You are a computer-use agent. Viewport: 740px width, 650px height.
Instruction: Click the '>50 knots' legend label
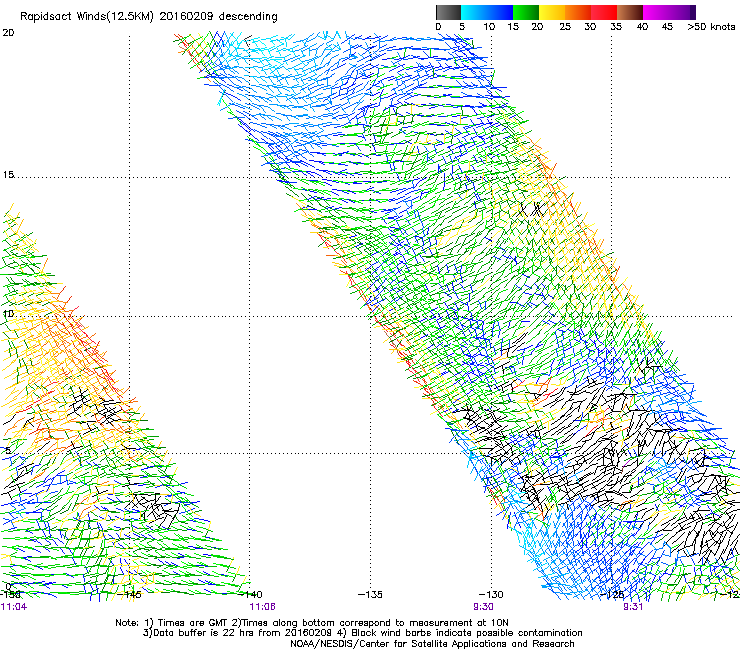pyautogui.click(x=711, y=27)
